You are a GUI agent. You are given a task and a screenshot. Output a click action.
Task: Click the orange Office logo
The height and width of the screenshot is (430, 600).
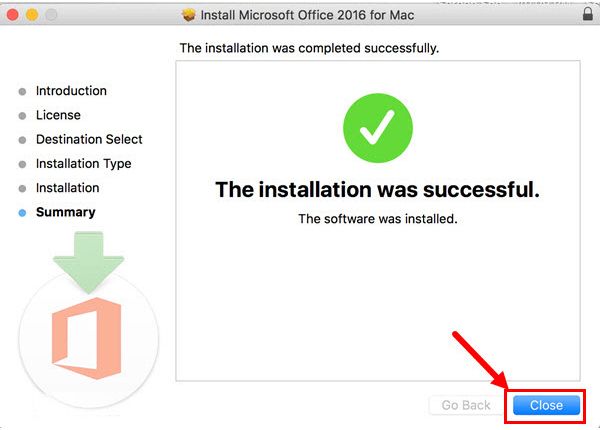click(x=87, y=338)
